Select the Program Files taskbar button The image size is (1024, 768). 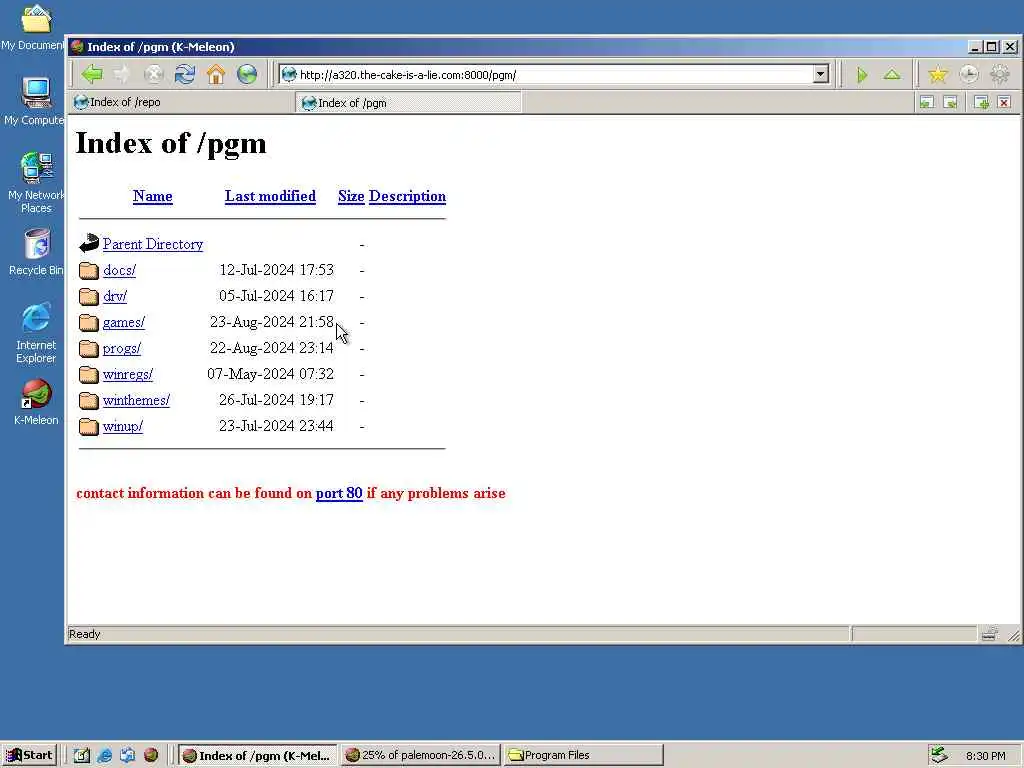584,755
